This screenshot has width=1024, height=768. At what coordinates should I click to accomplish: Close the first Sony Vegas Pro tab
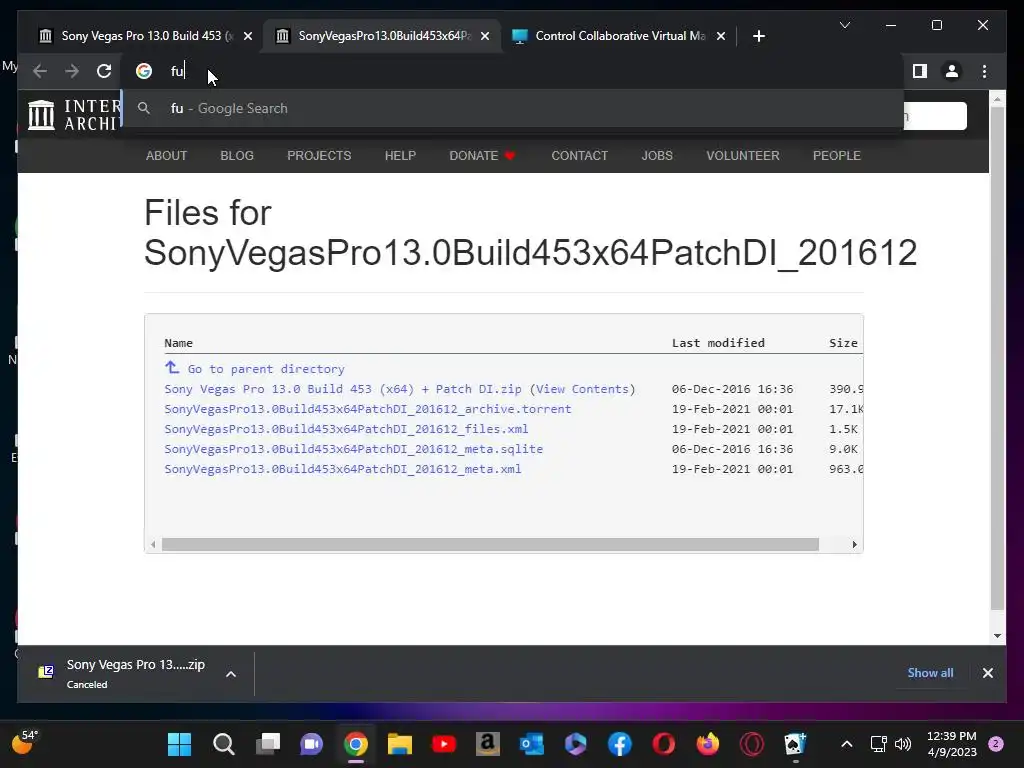tap(248, 36)
